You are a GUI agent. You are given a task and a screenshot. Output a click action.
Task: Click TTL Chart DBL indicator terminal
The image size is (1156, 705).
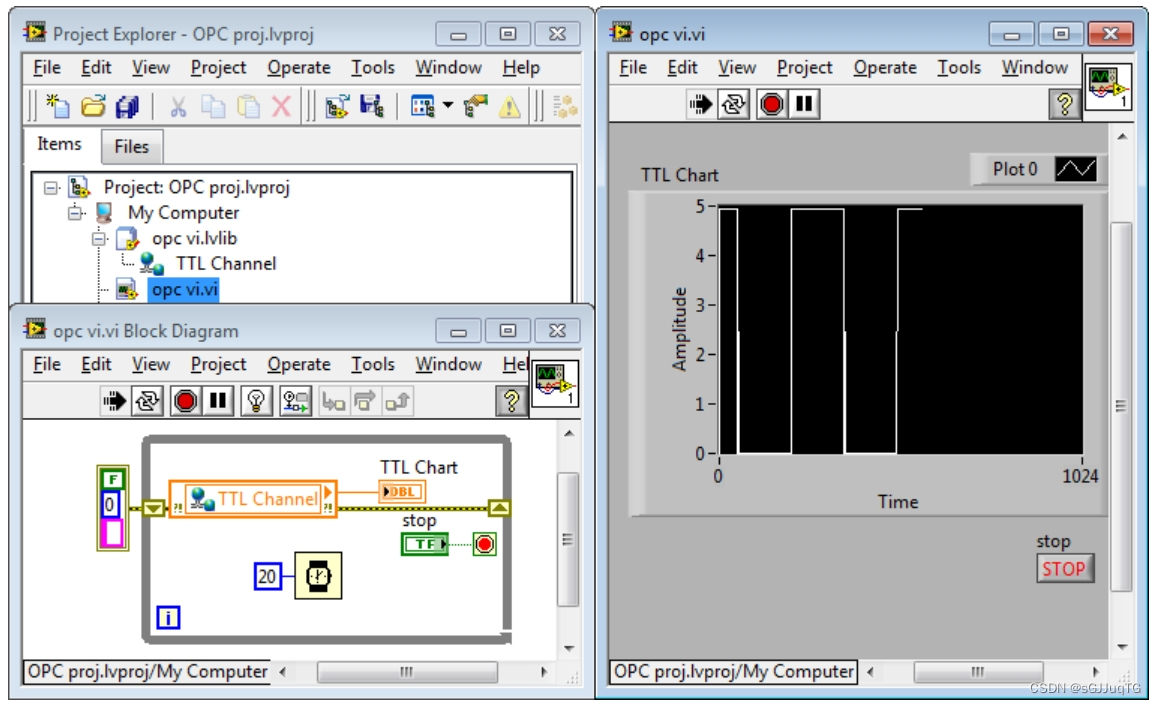(x=402, y=492)
